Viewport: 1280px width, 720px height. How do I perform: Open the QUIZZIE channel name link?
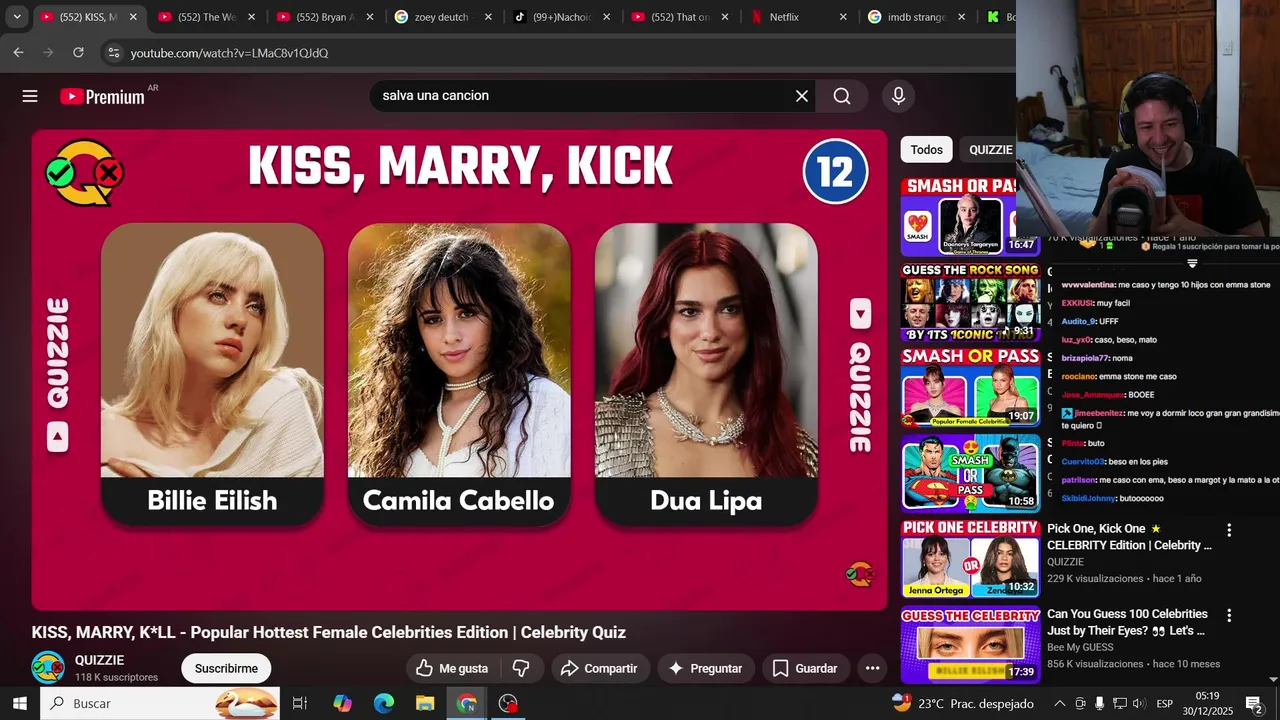point(100,660)
